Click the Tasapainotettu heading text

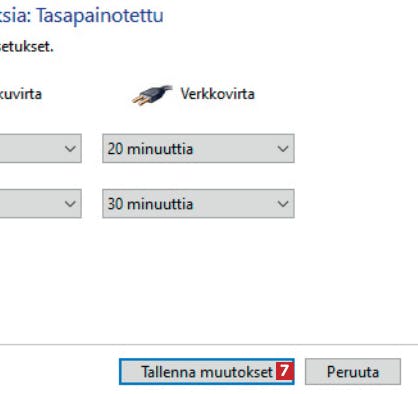pyautogui.click(x=100, y=16)
